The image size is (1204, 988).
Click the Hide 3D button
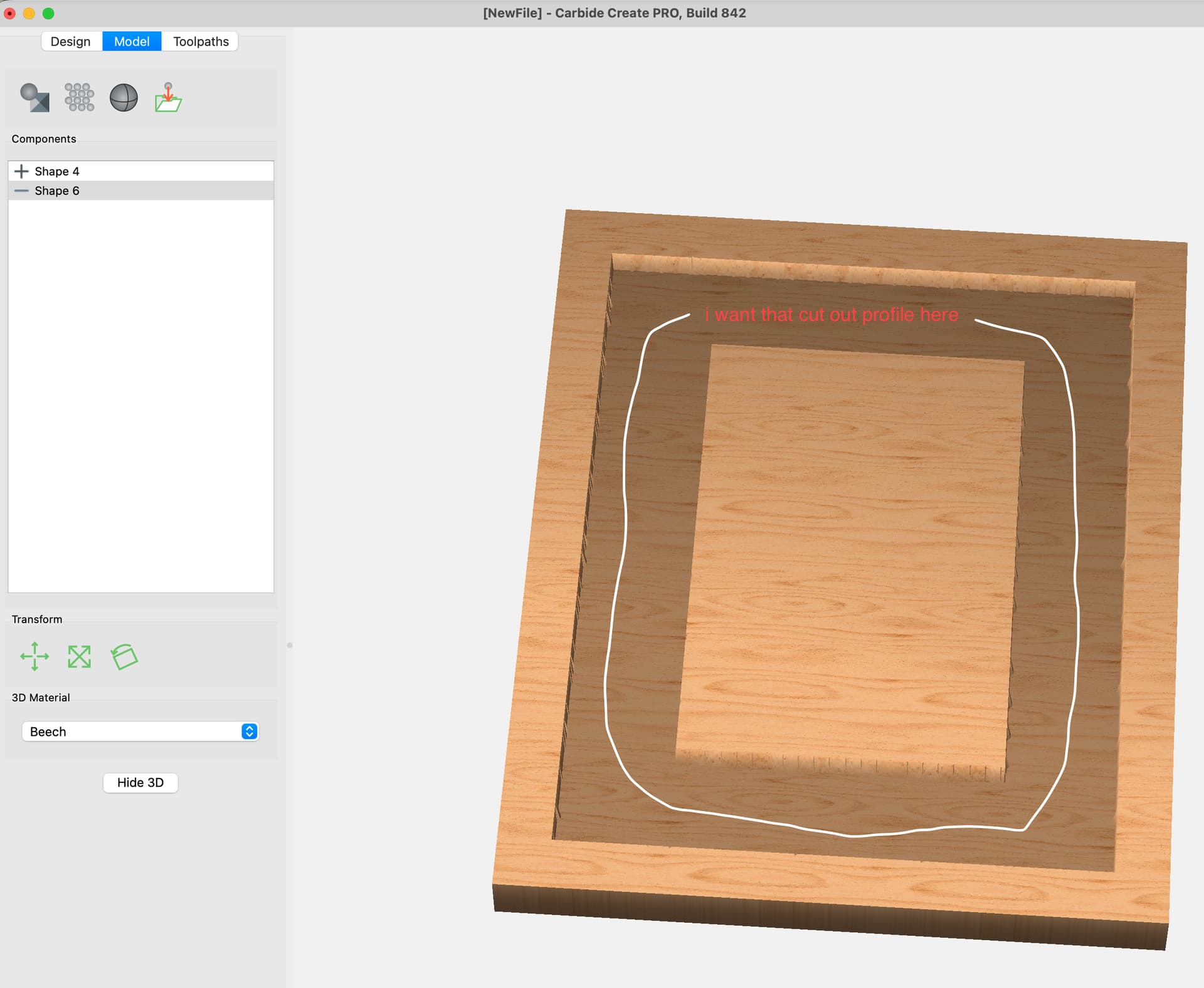pyautogui.click(x=140, y=782)
